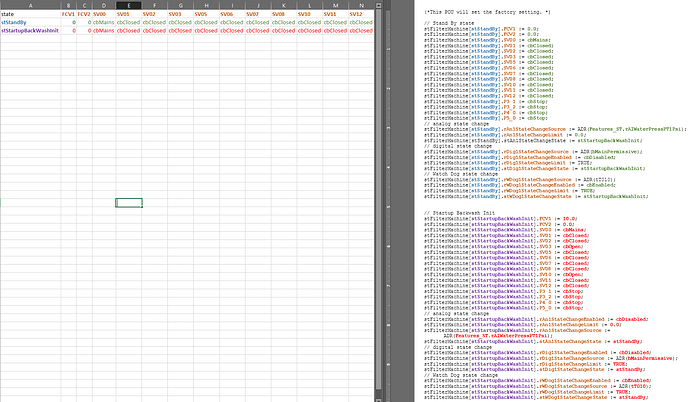Select column B header in spreadsheet
Image resolution: width=690 pixels, height=402 pixels.
[x=69, y=5]
